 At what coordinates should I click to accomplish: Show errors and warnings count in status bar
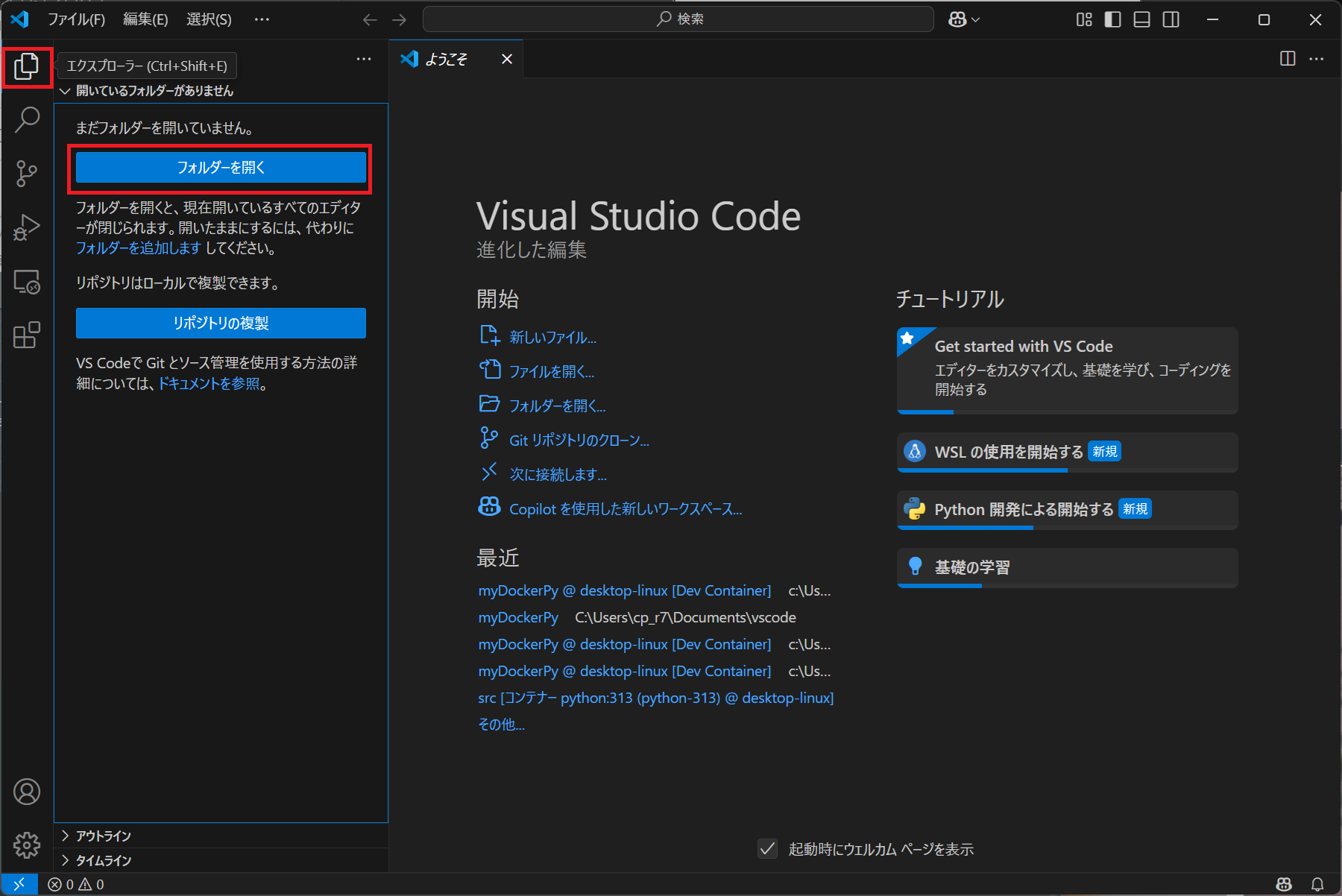pyautogui.click(x=76, y=884)
